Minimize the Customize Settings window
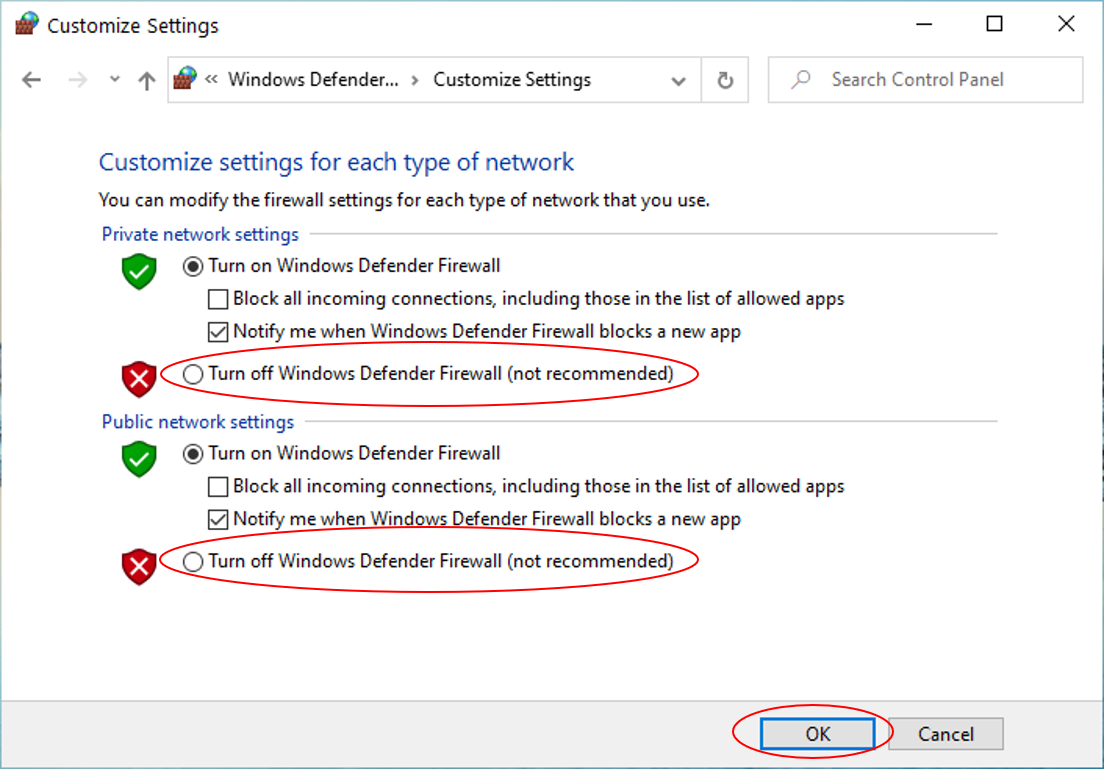This screenshot has height=769, width=1104. tap(924, 25)
